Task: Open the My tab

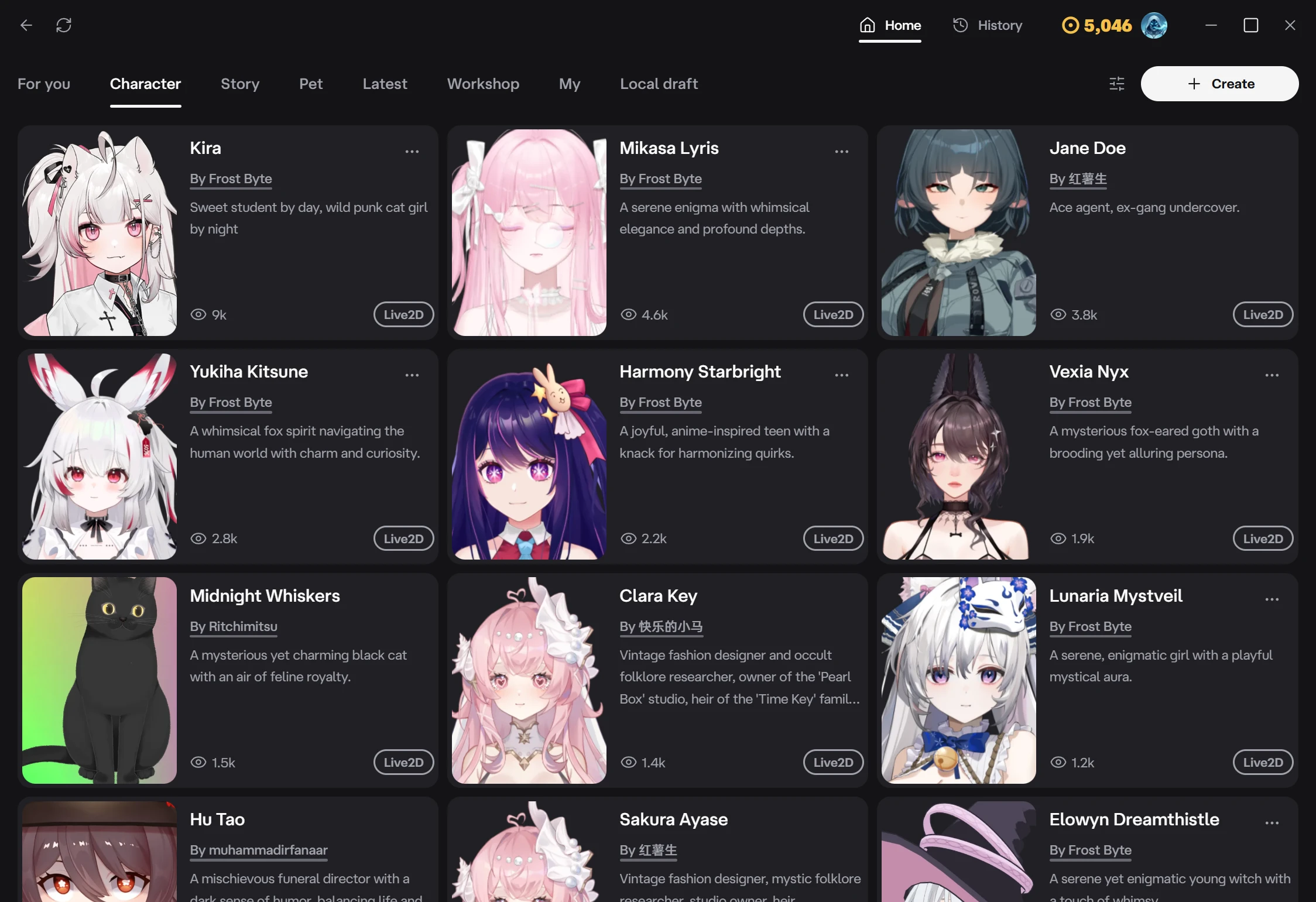Action: (x=570, y=84)
